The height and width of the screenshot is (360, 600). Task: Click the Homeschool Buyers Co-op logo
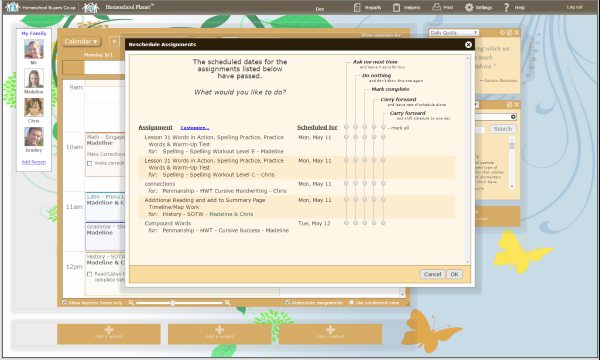point(40,7)
